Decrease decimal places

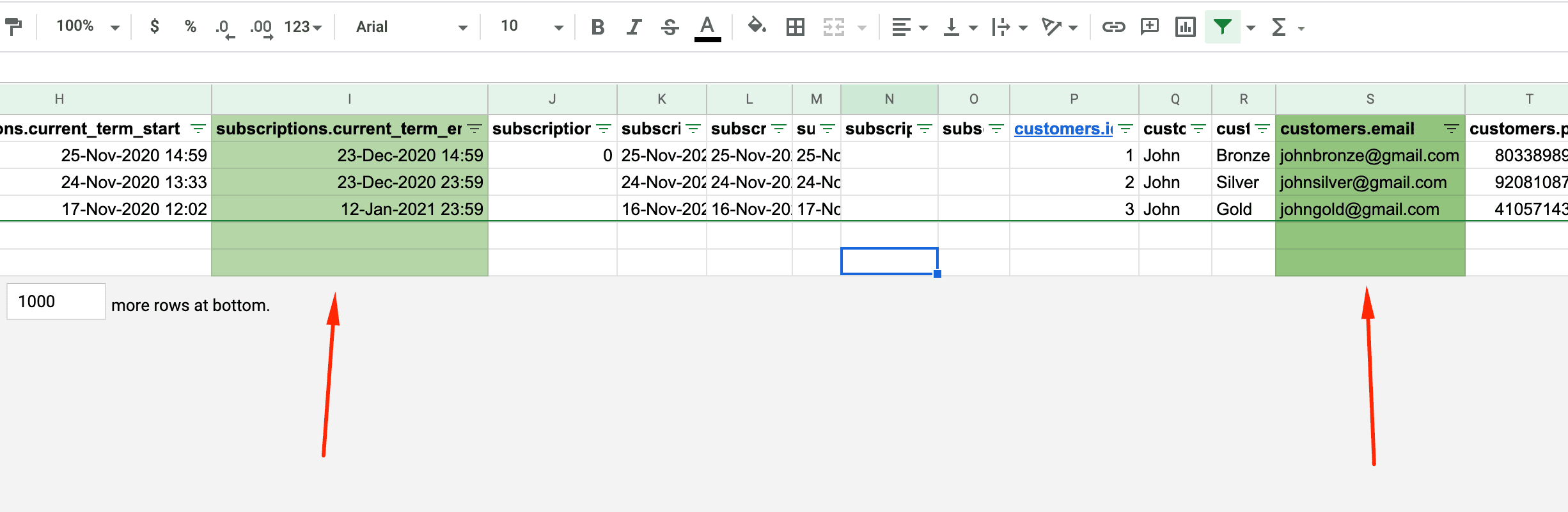pyautogui.click(x=224, y=28)
